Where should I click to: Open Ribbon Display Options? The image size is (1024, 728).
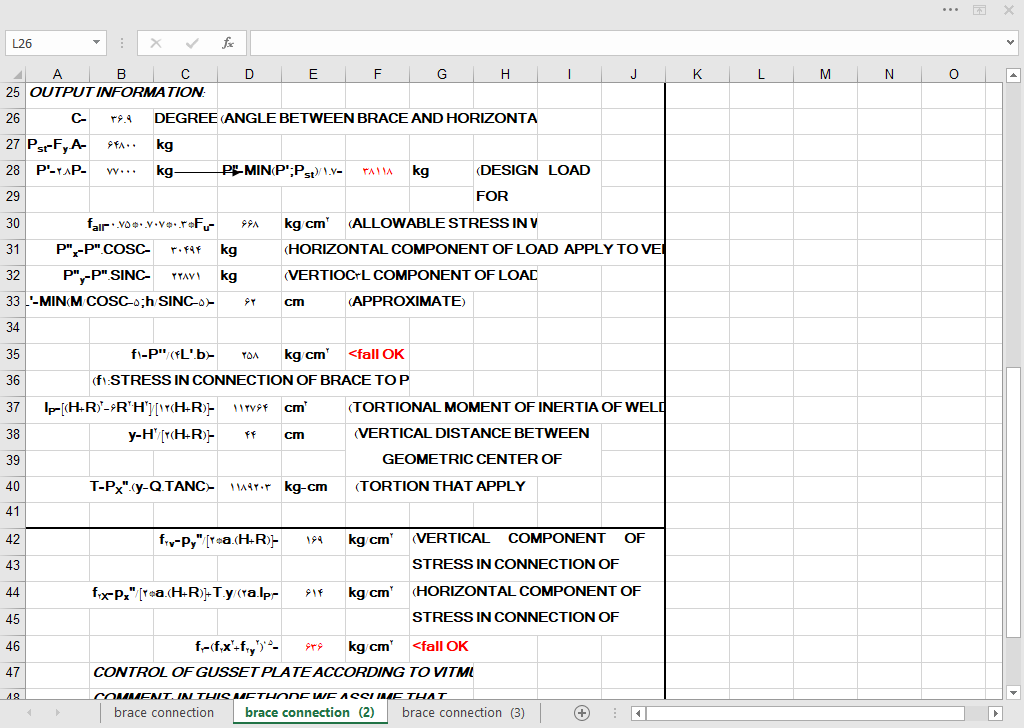[980, 10]
